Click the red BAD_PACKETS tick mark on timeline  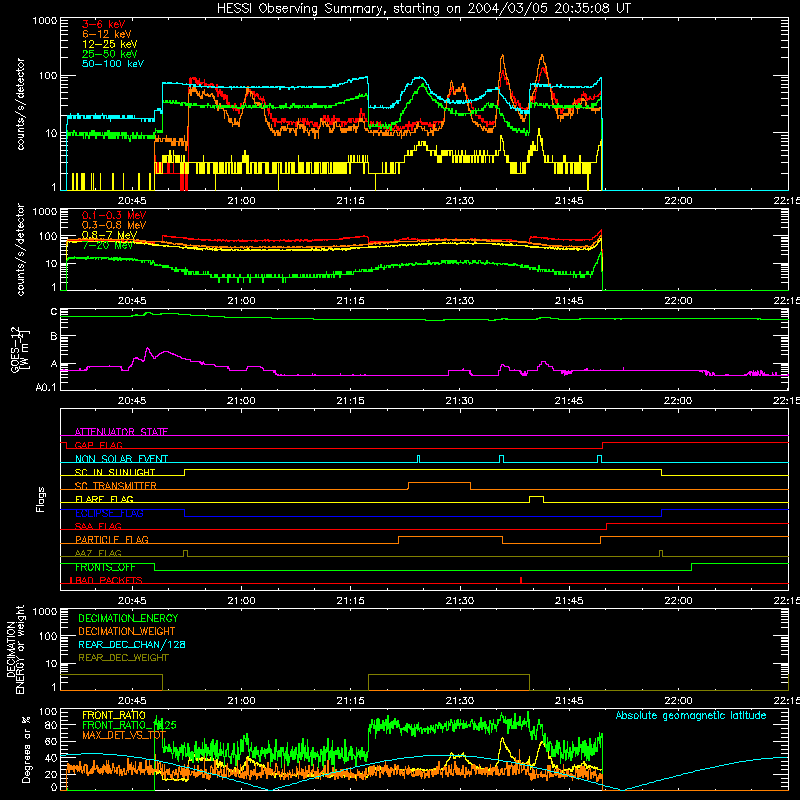tap(520, 580)
